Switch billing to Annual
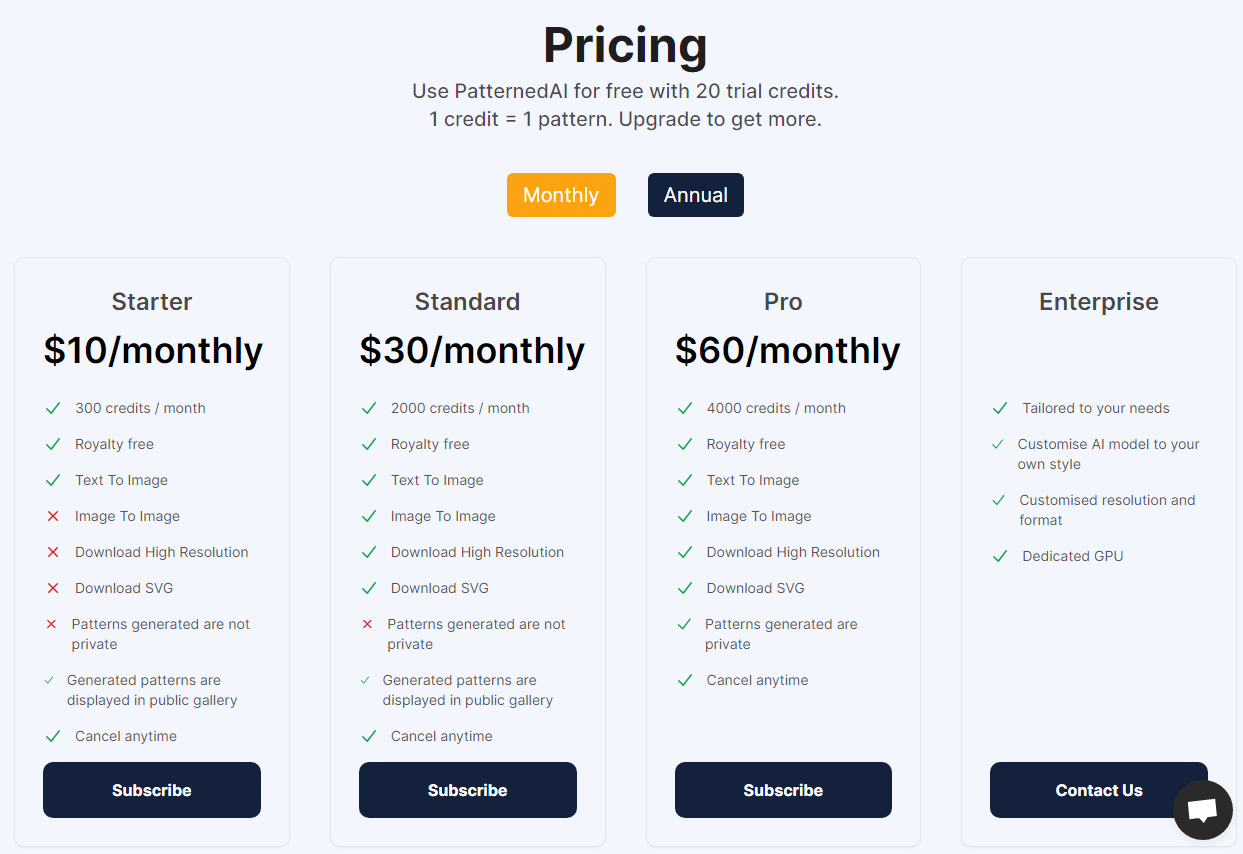 pos(696,195)
